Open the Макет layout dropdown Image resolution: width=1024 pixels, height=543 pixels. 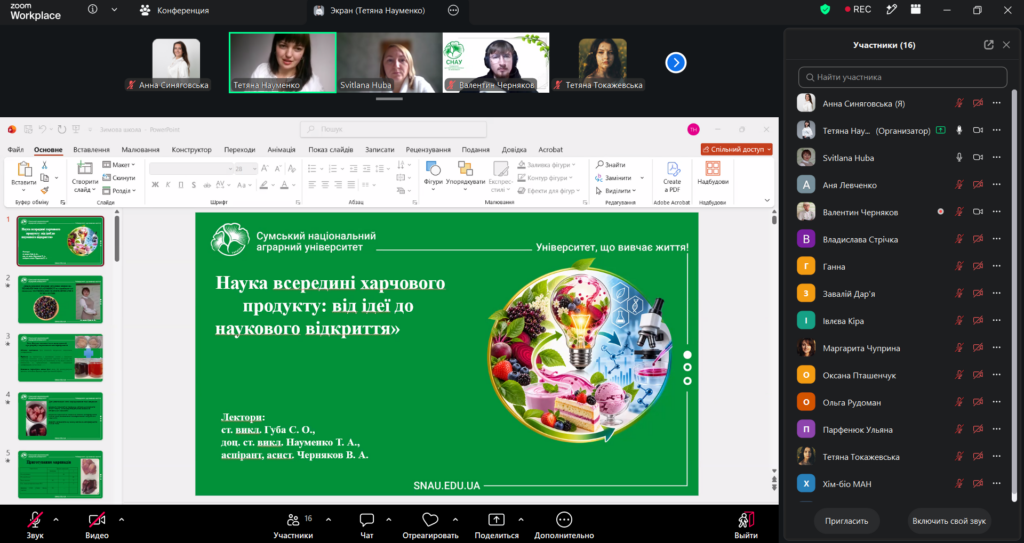pos(119,165)
